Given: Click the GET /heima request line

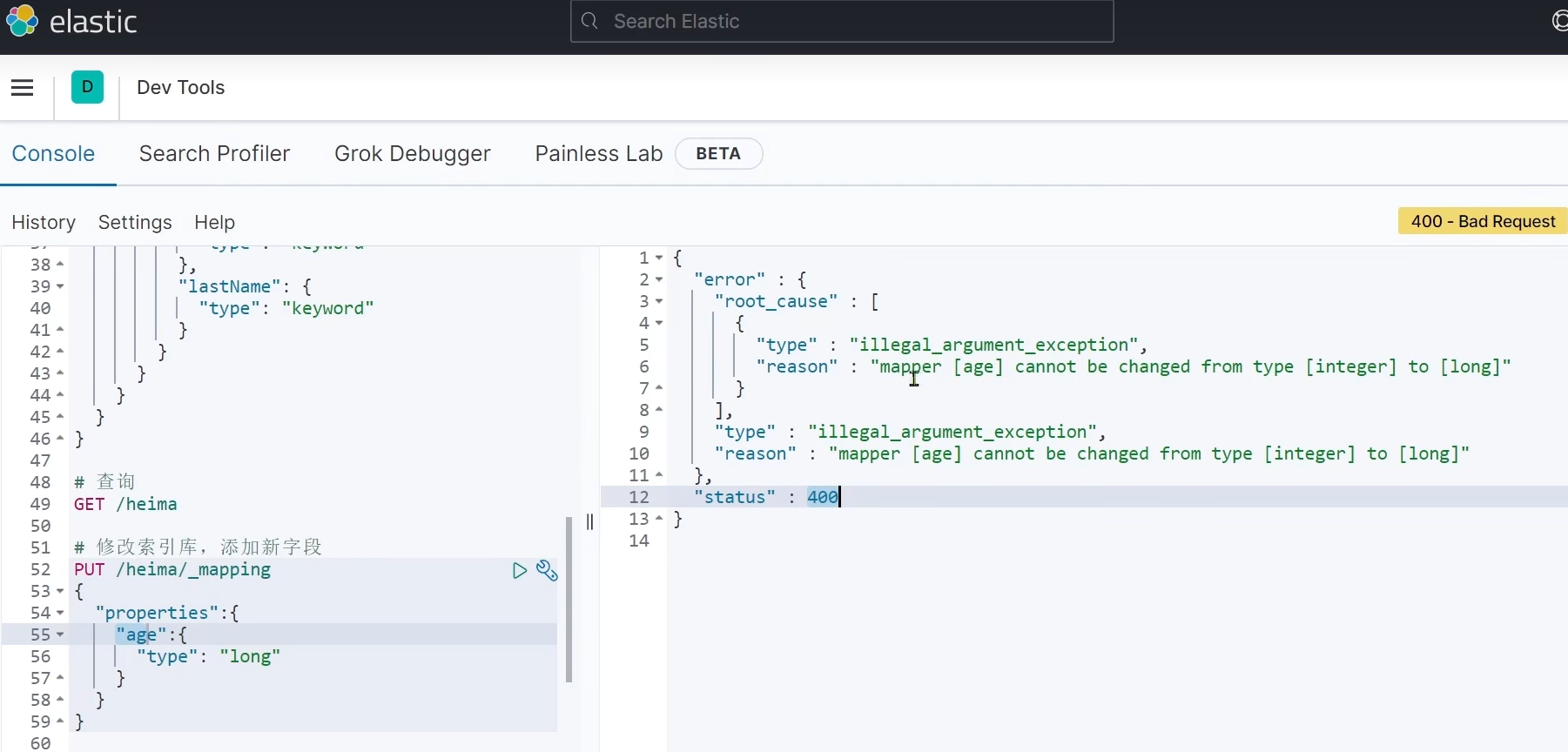Looking at the screenshot, I should (x=125, y=504).
